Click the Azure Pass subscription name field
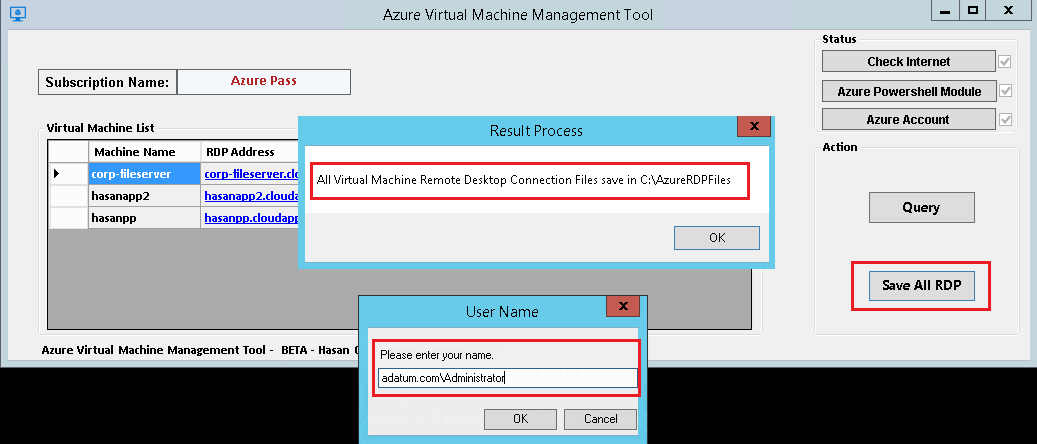Viewport: 1037px width, 444px height. pyautogui.click(x=264, y=81)
